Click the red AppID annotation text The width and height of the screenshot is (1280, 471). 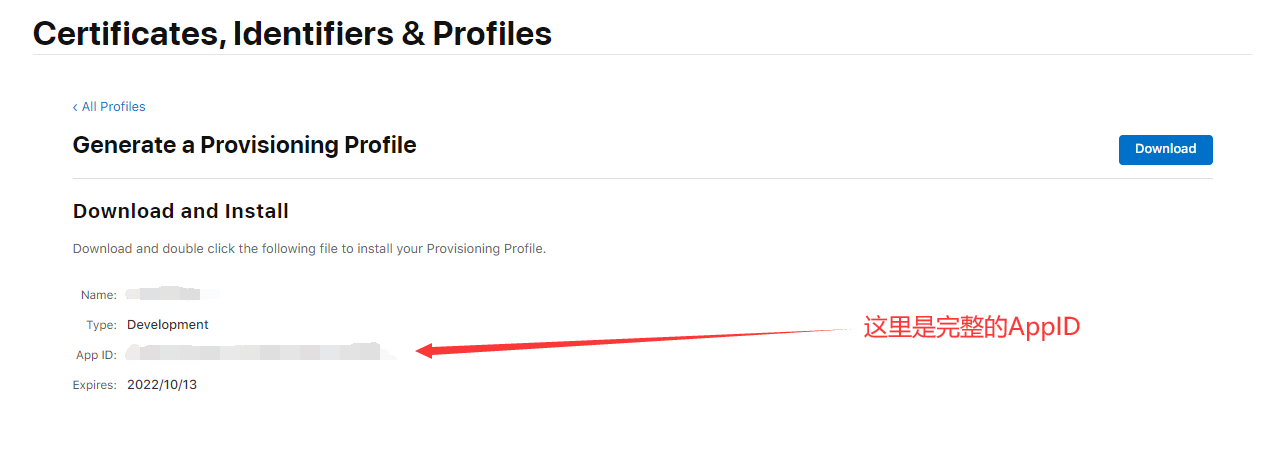pyautogui.click(x=971, y=327)
